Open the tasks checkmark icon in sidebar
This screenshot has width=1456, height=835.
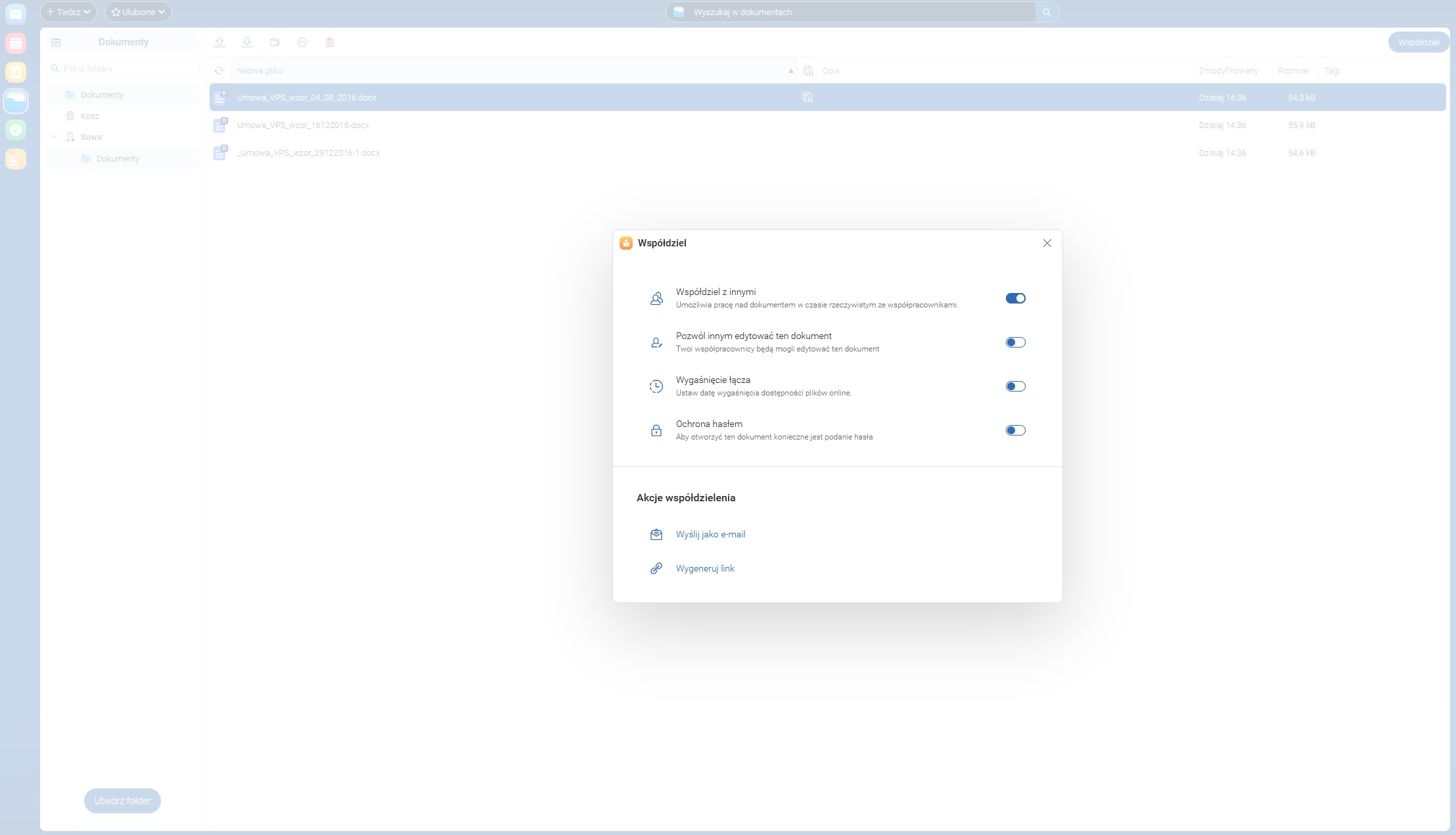point(16,130)
